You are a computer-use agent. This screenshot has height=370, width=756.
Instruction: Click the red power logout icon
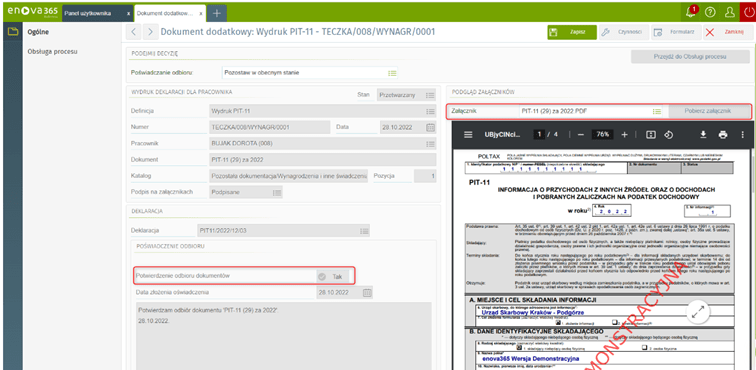[748, 13]
